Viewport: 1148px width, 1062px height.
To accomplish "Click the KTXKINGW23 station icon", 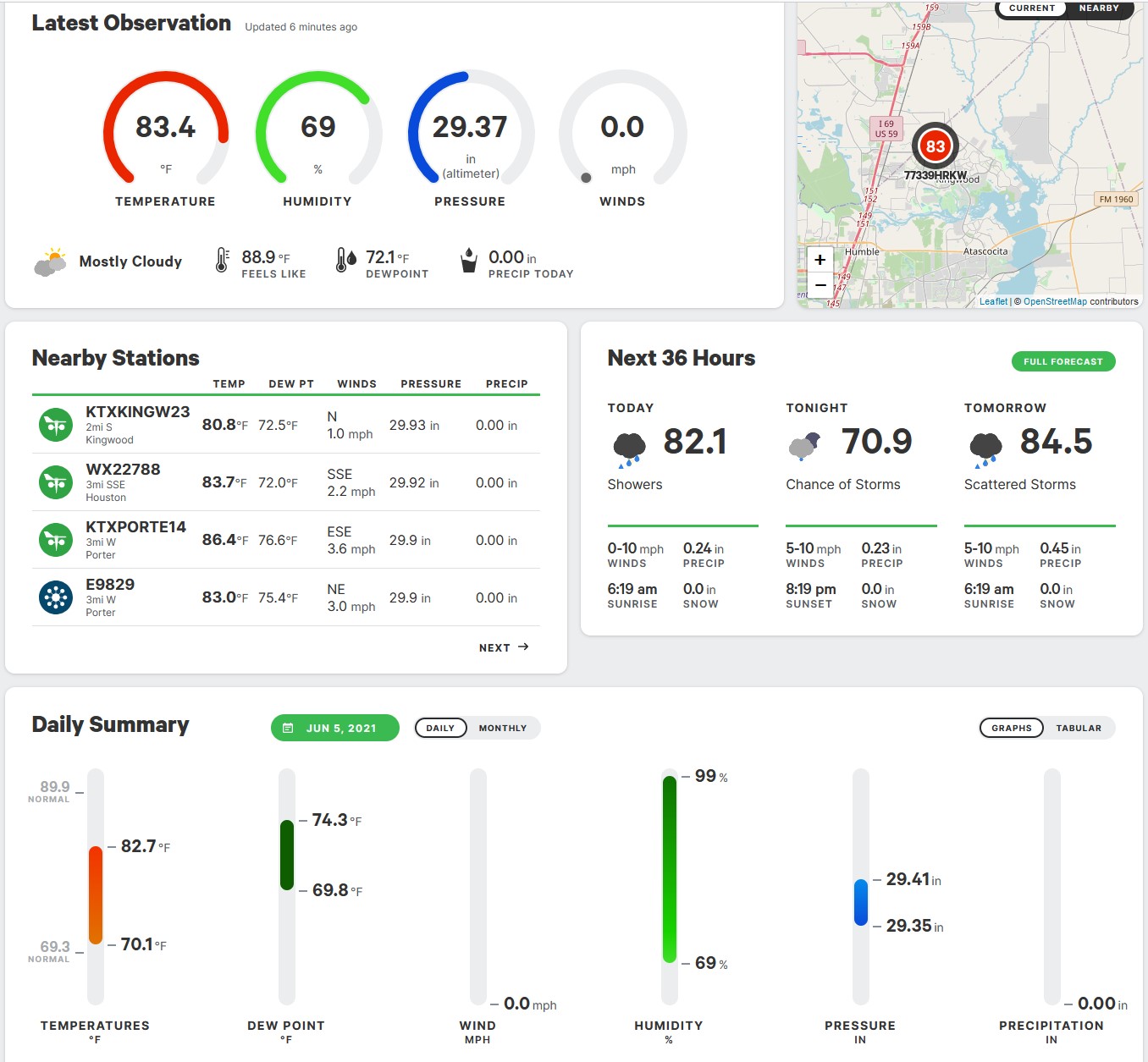I will [56, 425].
